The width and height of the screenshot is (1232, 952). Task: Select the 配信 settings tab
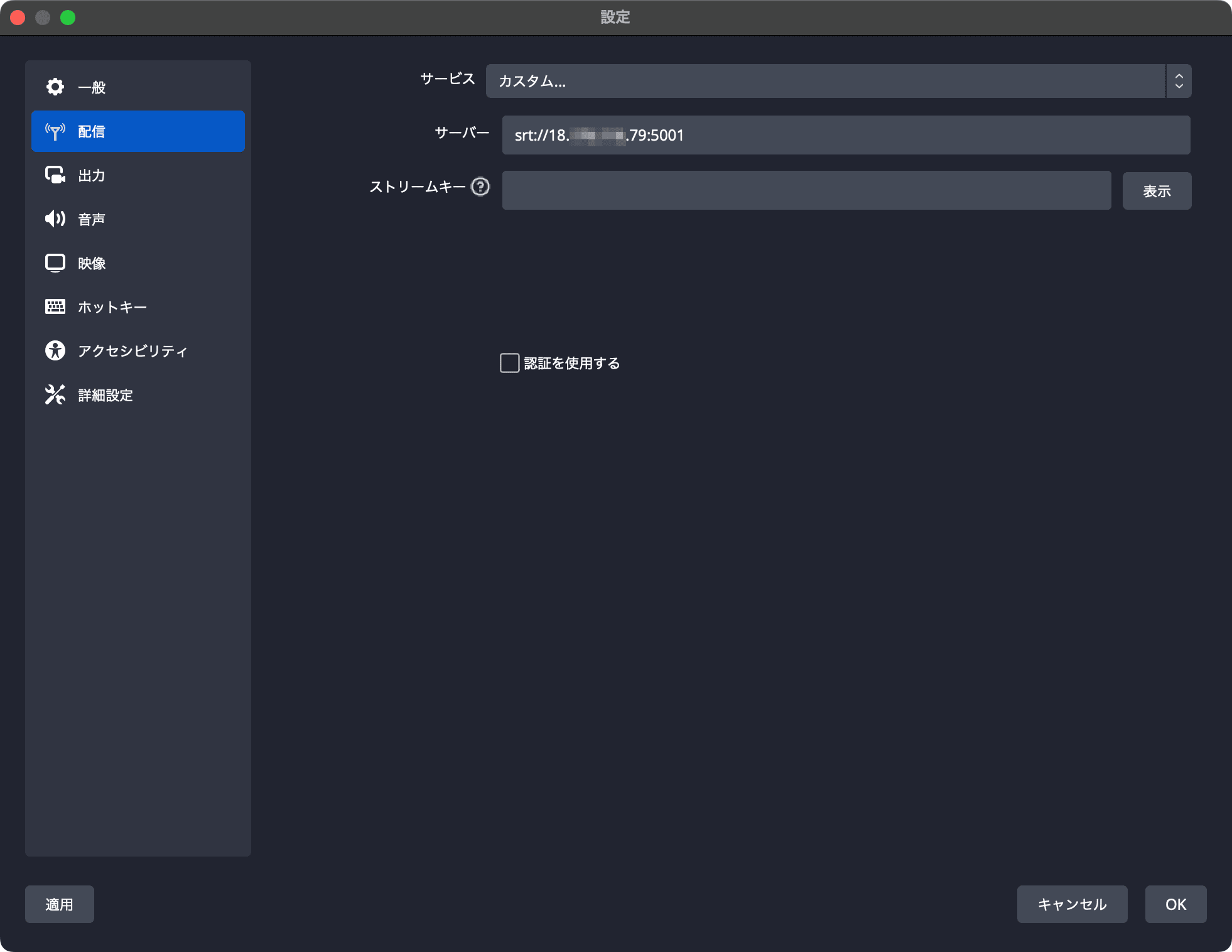(x=138, y=131)
